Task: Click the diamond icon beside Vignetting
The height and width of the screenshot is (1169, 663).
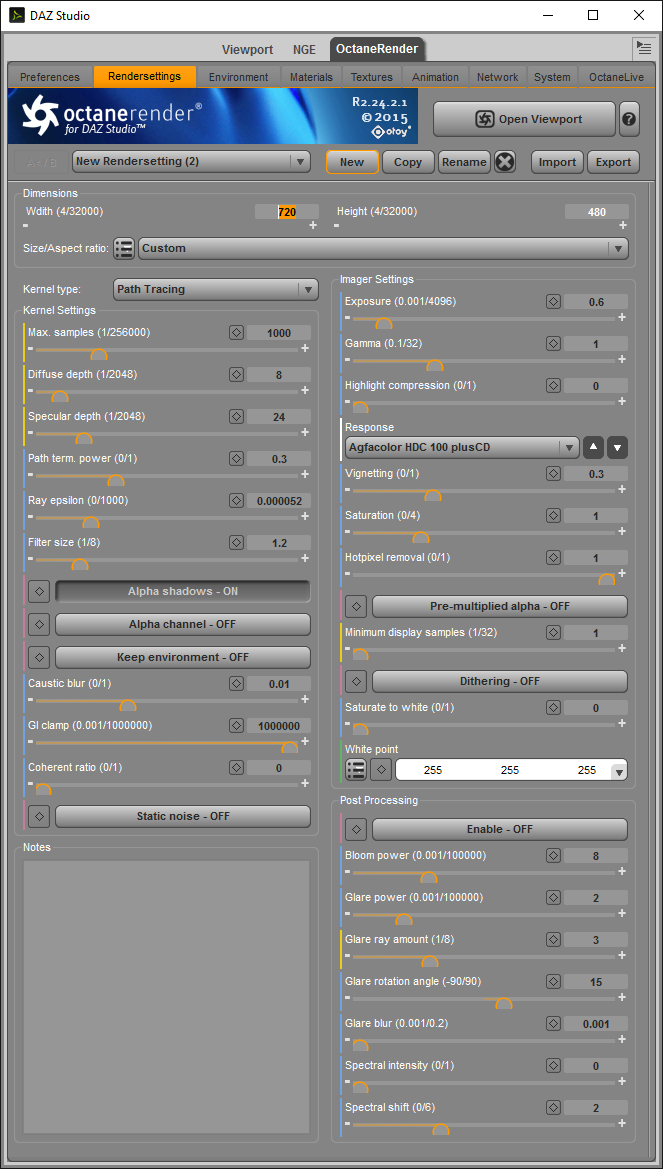Action: point(553,473)
